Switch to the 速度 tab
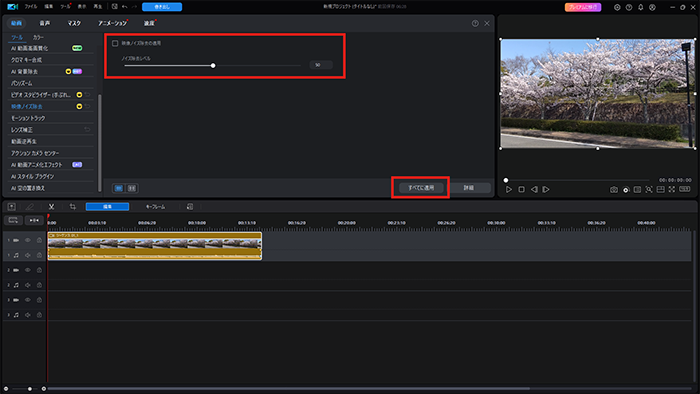The width and height of the screenshot is (700, 394). click(149, 23)
